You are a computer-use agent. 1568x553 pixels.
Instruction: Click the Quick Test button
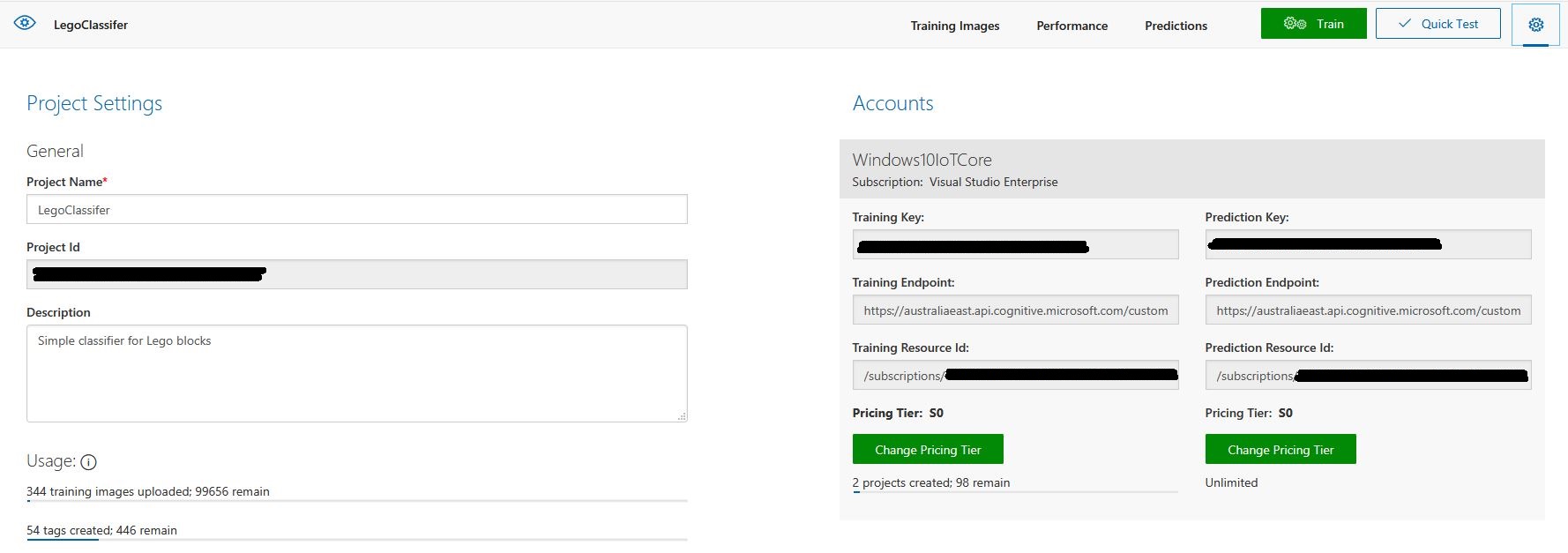[x=1437, y=24]
